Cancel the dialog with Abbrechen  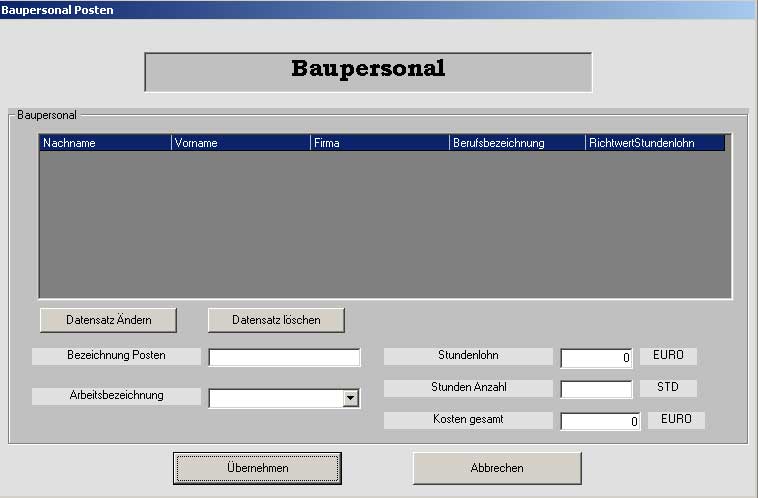(497, 468)
